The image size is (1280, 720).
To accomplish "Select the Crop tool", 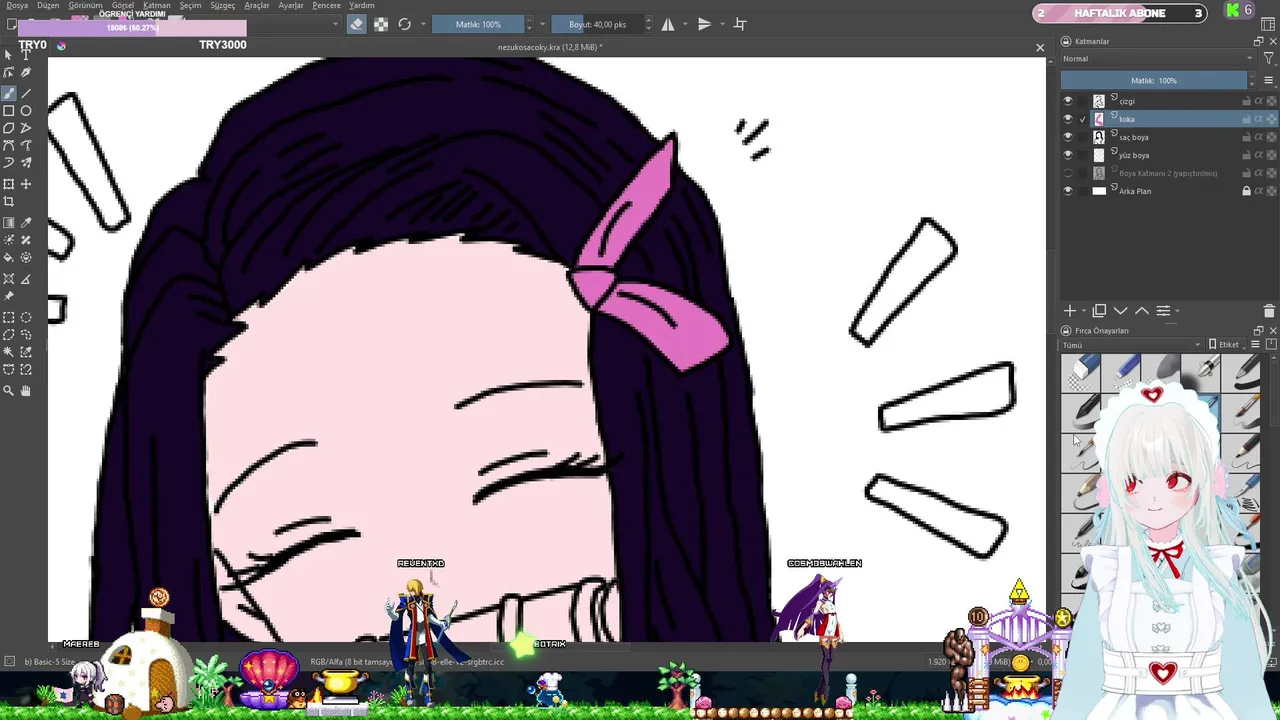I will pyautogui.click(x=8, y=202).
